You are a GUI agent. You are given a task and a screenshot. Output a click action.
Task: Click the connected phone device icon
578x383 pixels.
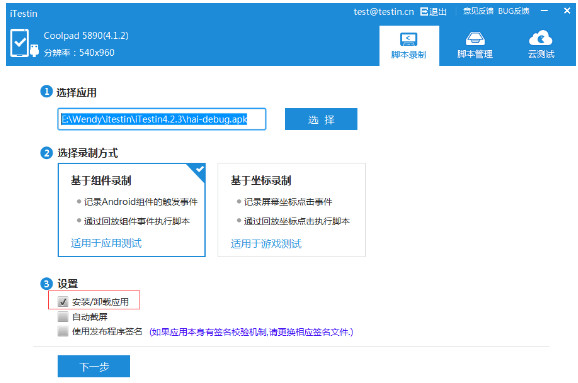20,43
